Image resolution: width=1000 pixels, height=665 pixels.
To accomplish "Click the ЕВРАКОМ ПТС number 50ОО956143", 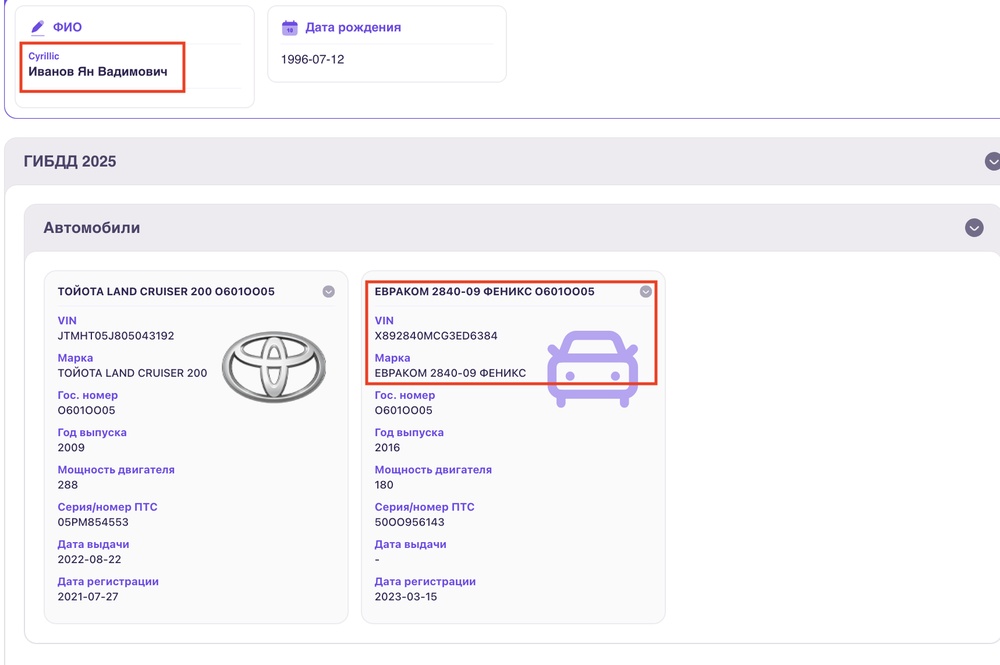I will coord(409,522).
